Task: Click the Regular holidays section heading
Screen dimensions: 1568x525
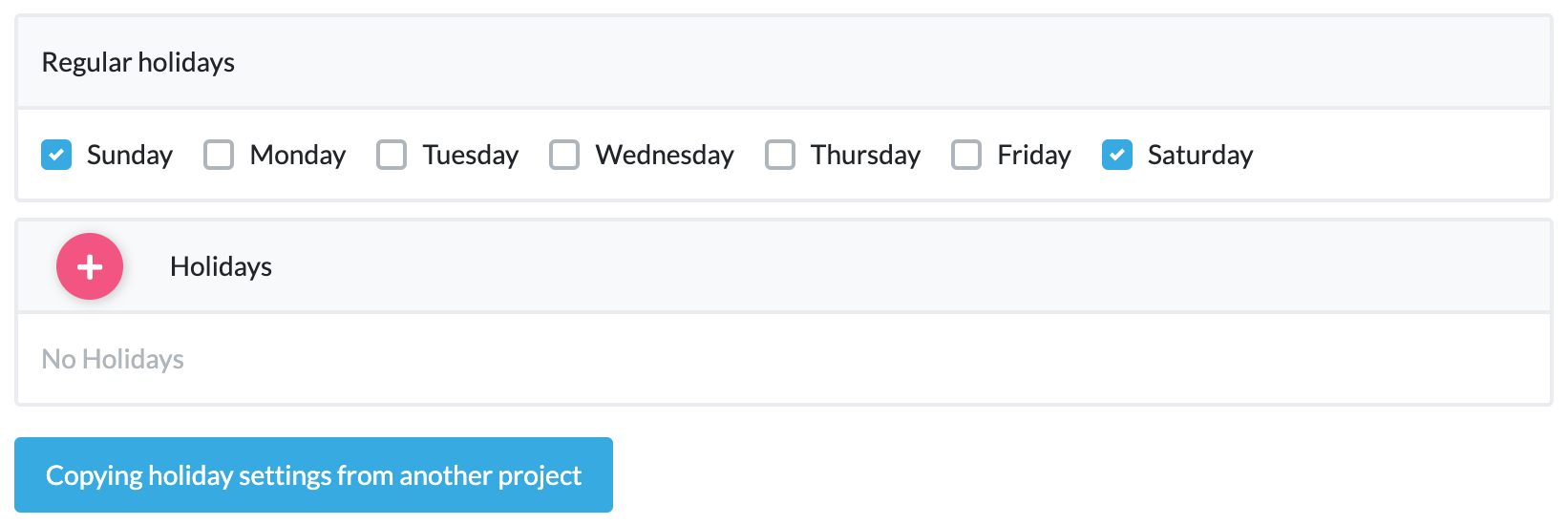Action: pos(138,63)
